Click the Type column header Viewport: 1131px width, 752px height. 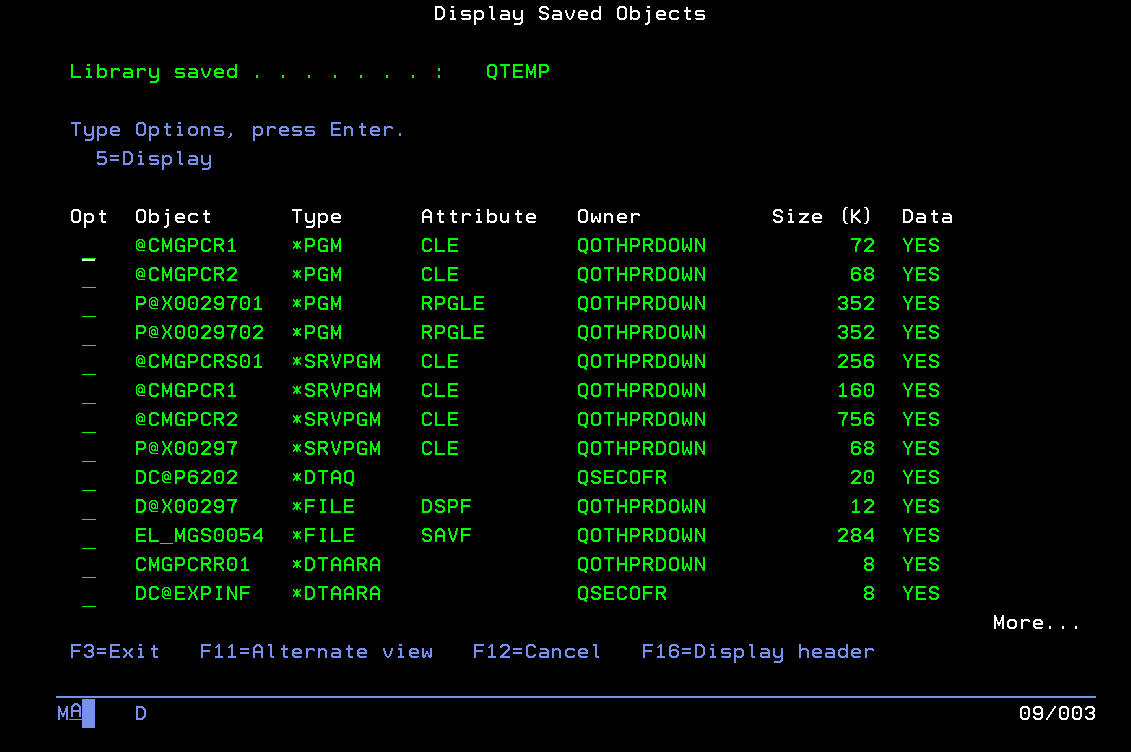[x=317, y=217]
